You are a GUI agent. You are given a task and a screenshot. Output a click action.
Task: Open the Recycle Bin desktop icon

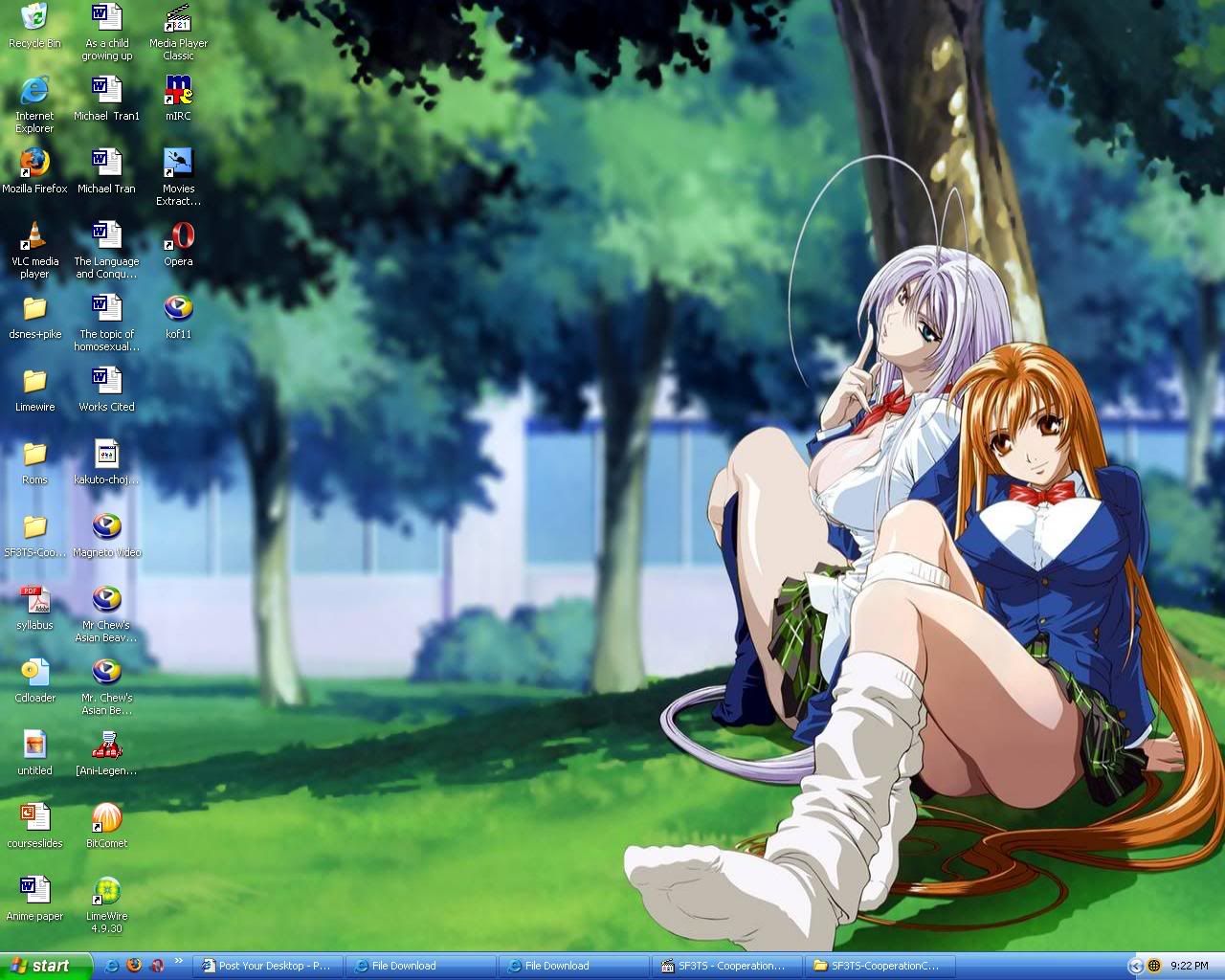coord(34,26)
